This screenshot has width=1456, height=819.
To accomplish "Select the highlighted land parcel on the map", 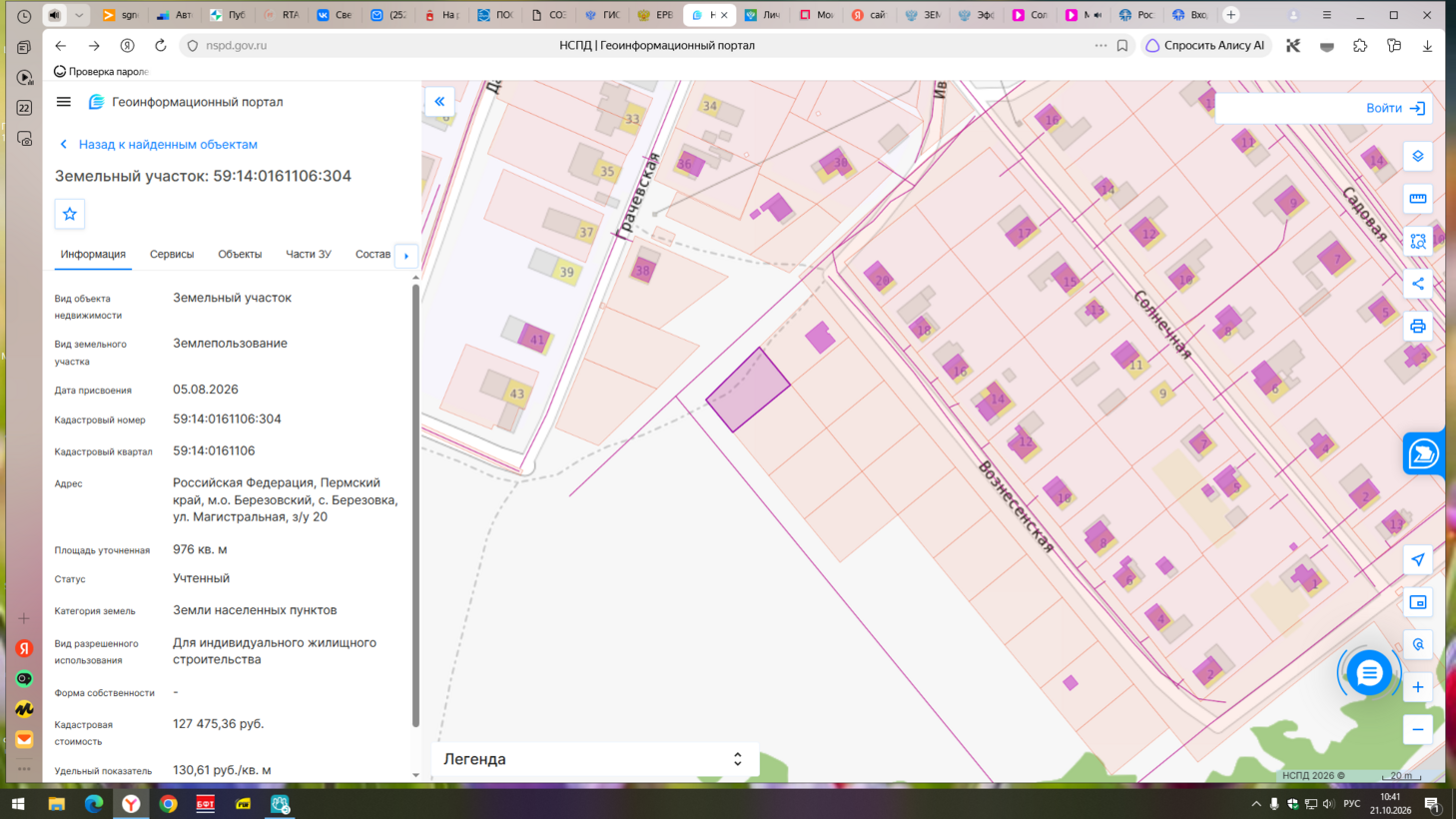I will [748, 391].
